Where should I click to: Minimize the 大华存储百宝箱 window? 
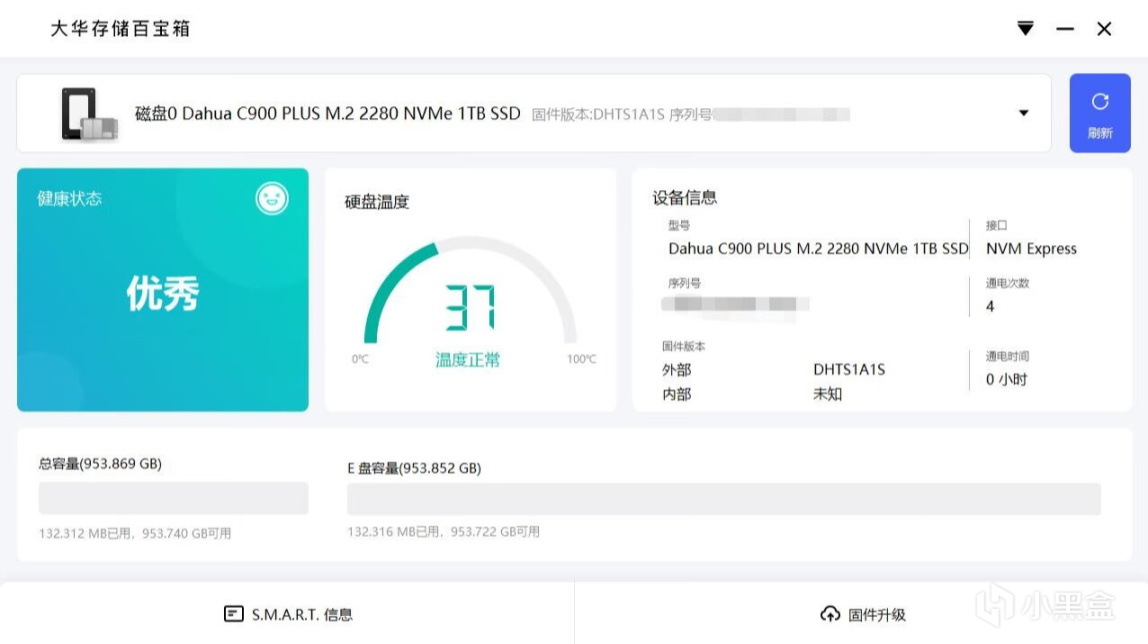[1065, 29]
